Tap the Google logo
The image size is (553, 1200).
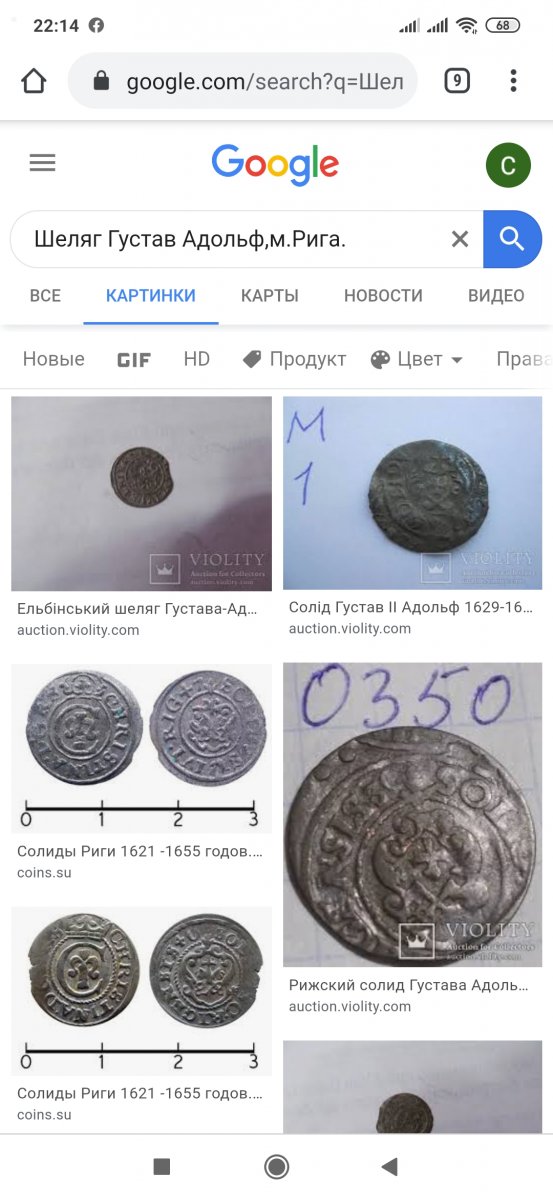tap(275, 165)
